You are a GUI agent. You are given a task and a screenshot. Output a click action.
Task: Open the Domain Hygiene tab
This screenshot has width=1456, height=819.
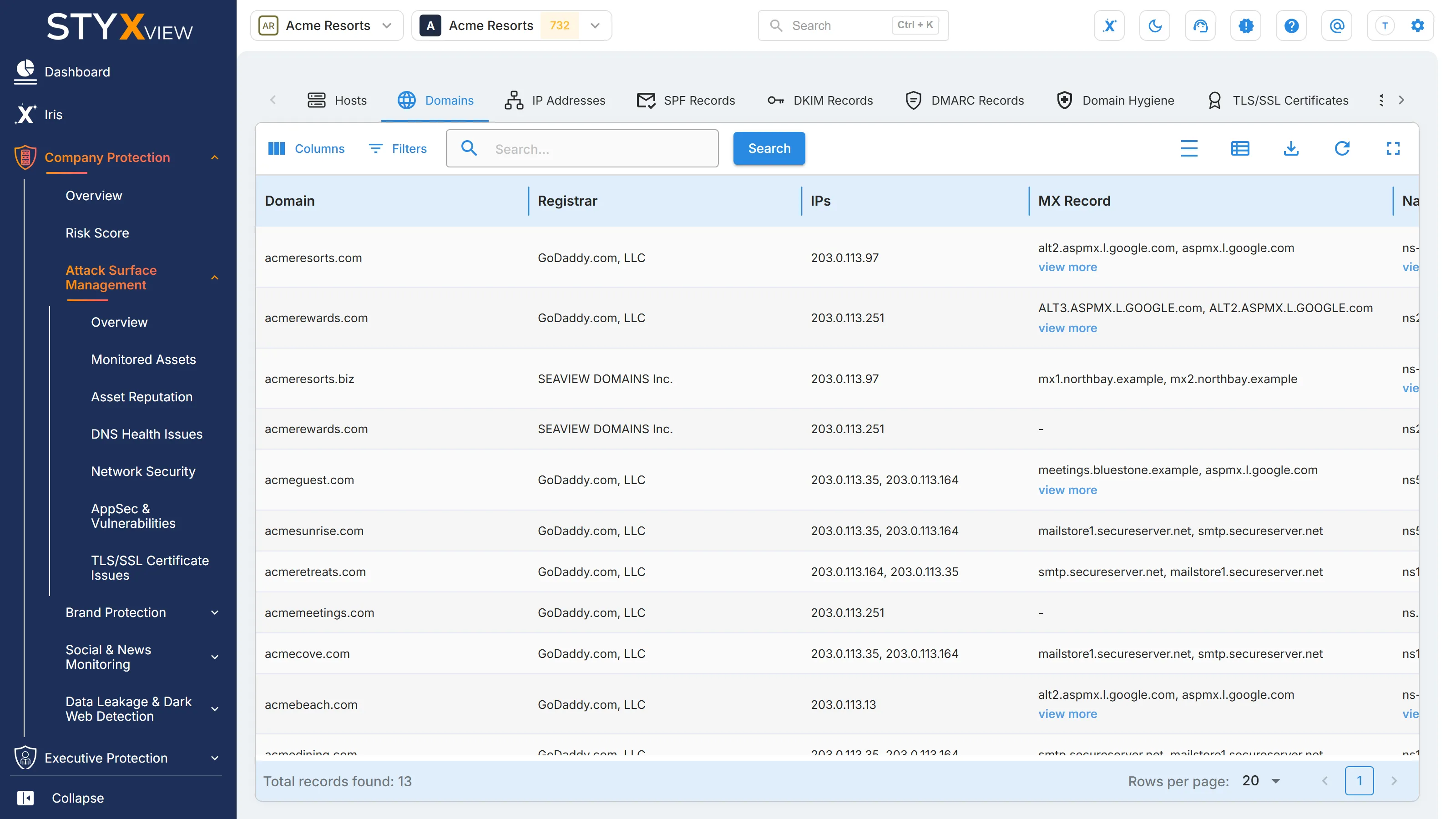point(1115,100)
